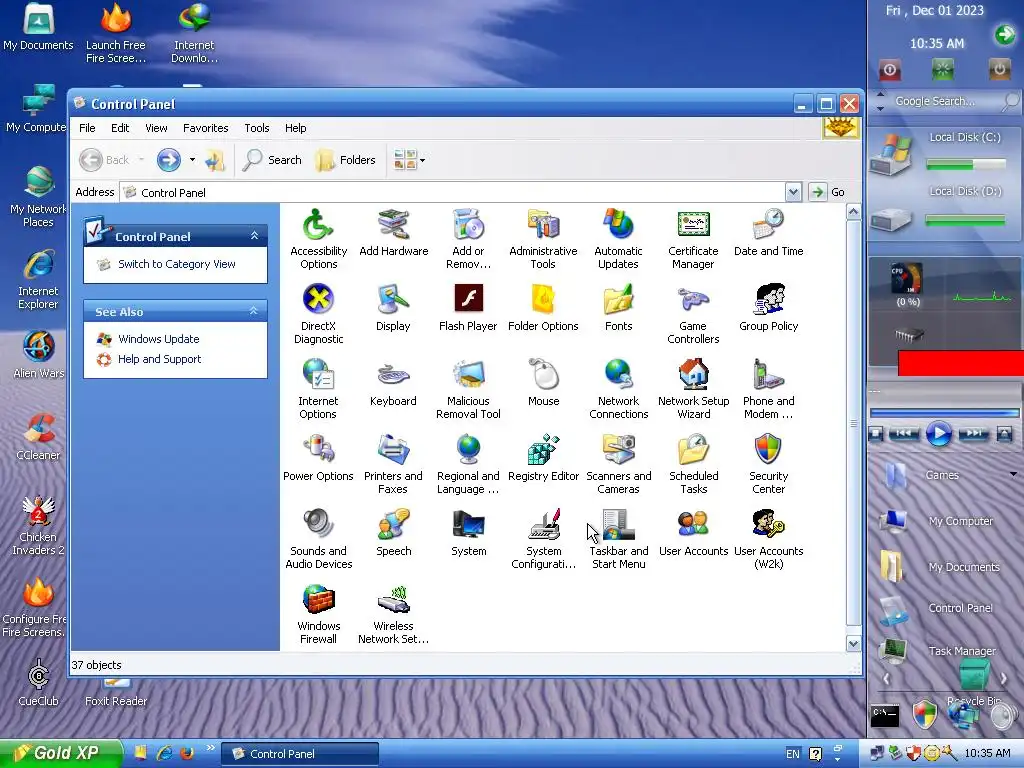The width and height of the screenshot is (1024, 768).
Task: Open Scanners and Cameras
Action: tap(618, 464)
